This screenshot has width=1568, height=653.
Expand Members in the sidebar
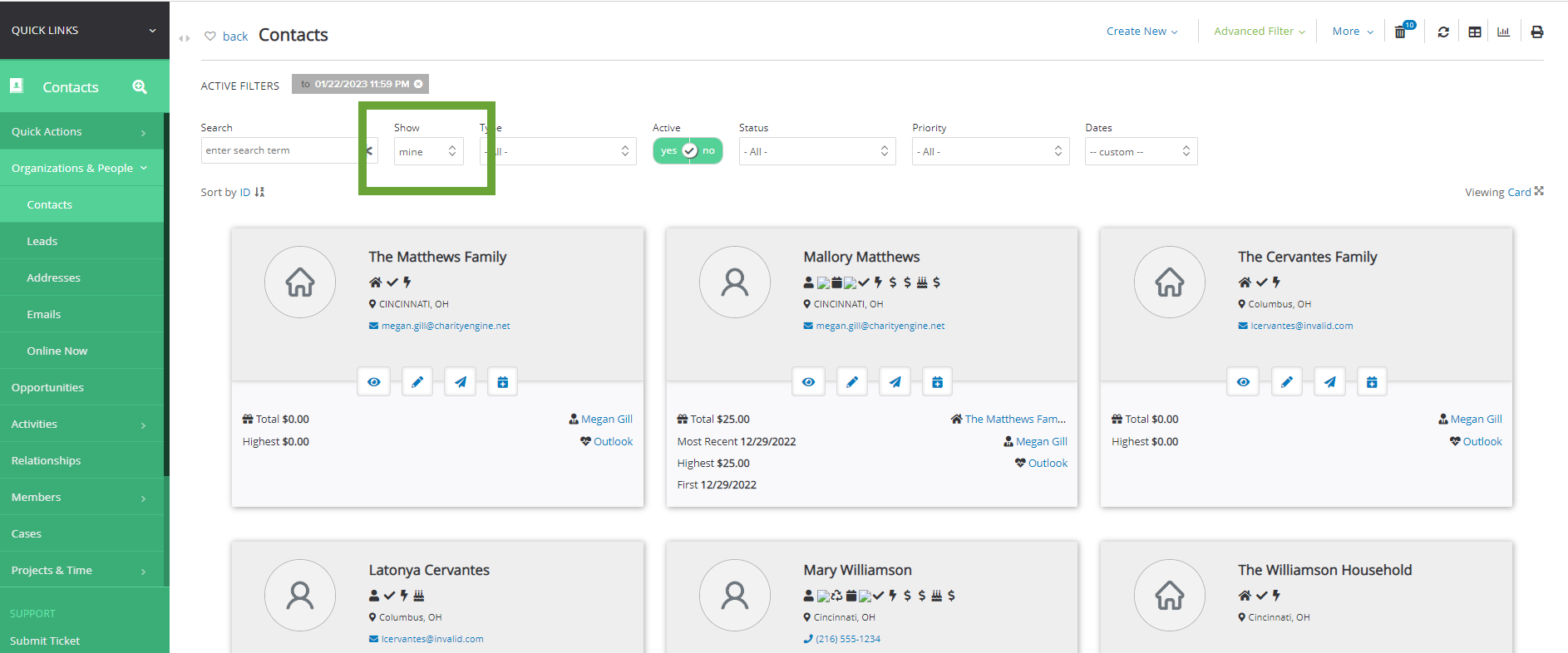click(81, 497)
